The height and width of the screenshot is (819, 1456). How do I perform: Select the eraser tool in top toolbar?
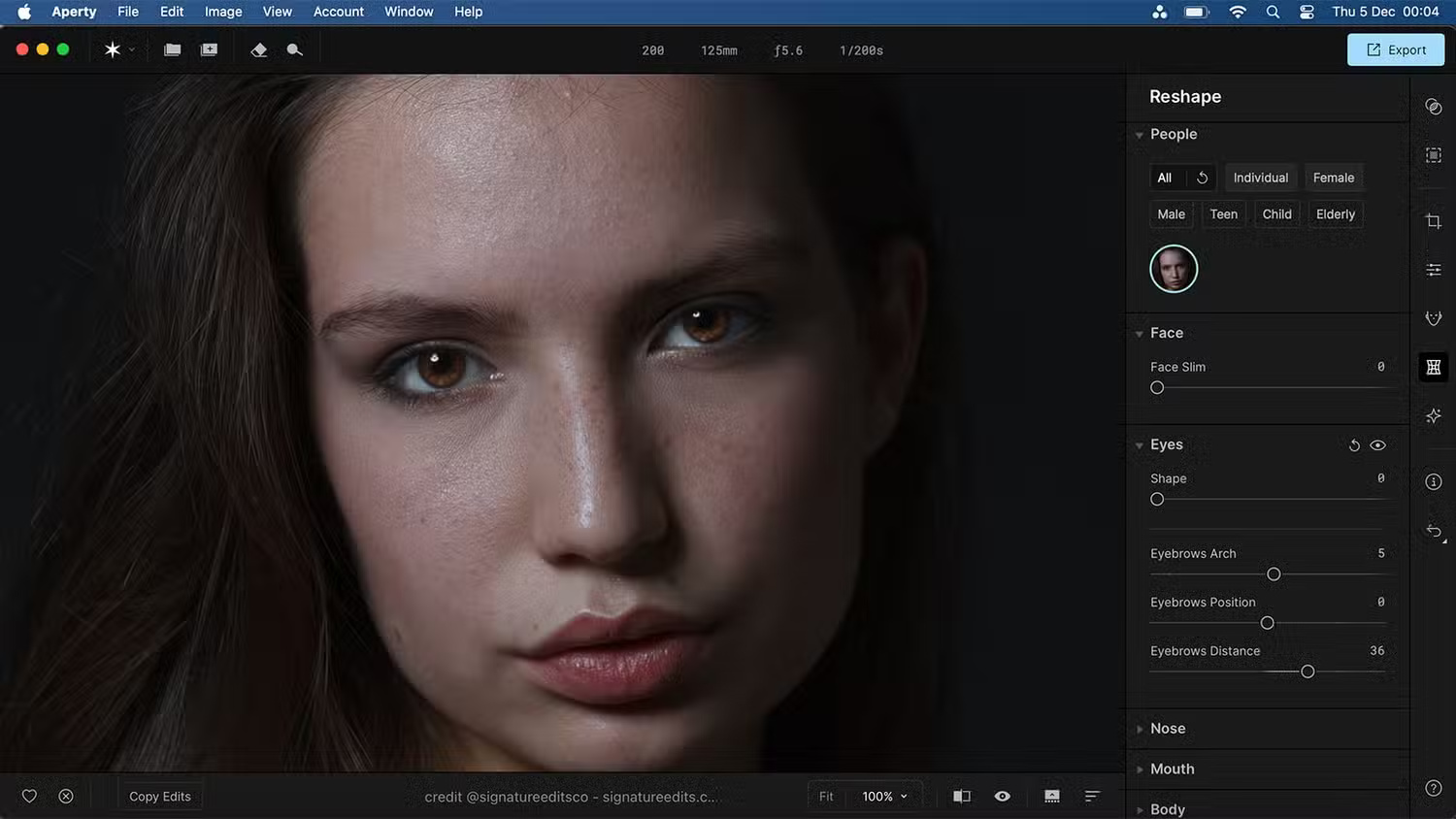[258, 49]
